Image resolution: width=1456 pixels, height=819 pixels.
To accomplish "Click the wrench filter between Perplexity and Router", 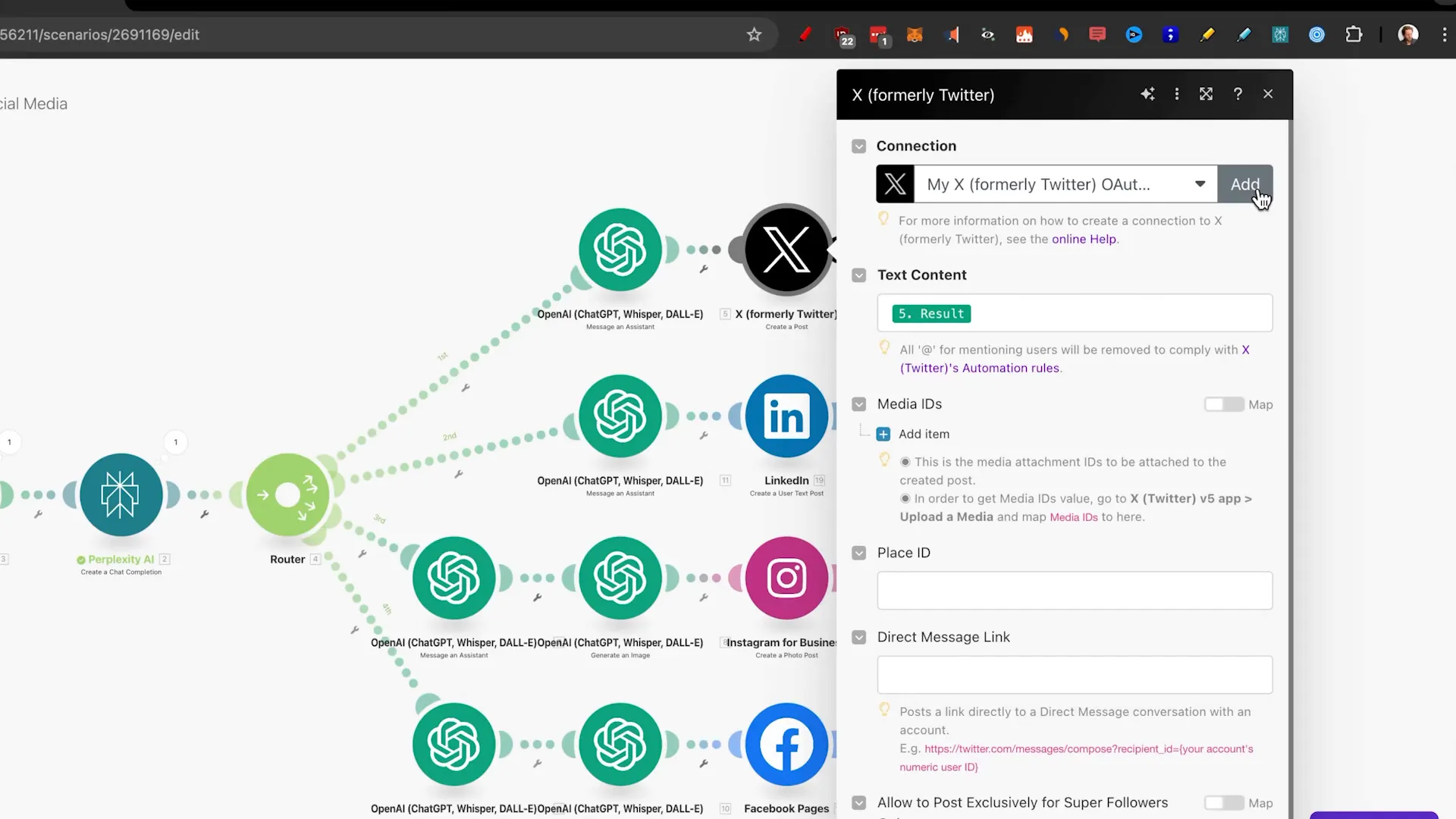I will 204,514.
